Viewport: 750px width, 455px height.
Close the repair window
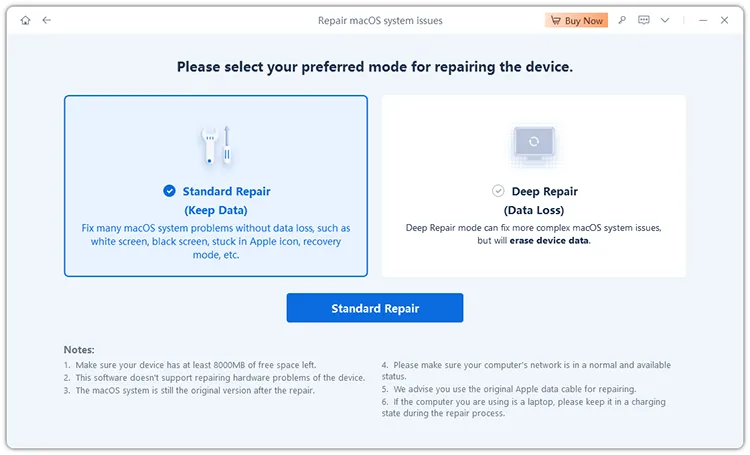tap(724, 20)
